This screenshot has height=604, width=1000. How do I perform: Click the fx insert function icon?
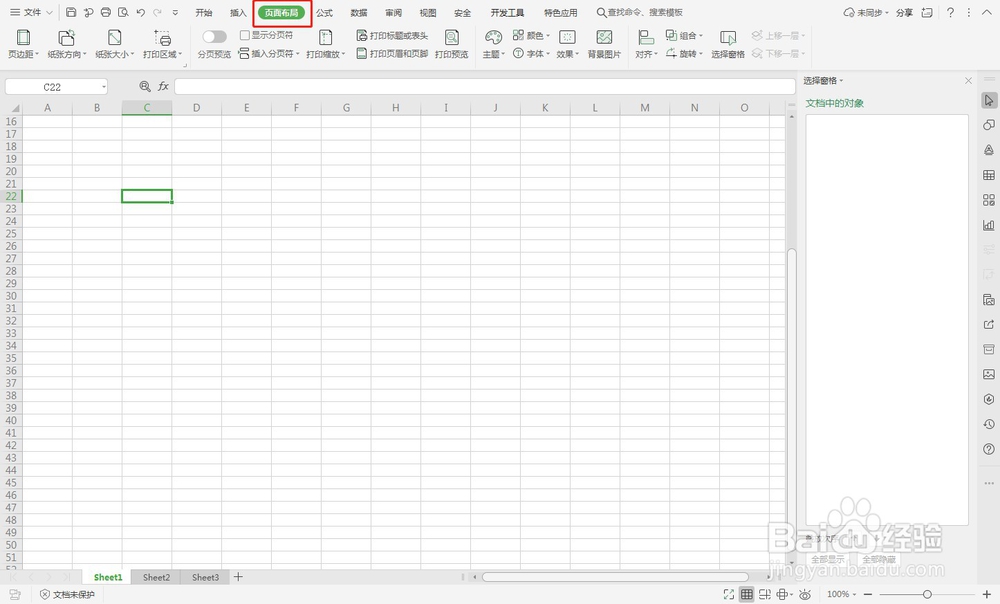click(163, 86)
